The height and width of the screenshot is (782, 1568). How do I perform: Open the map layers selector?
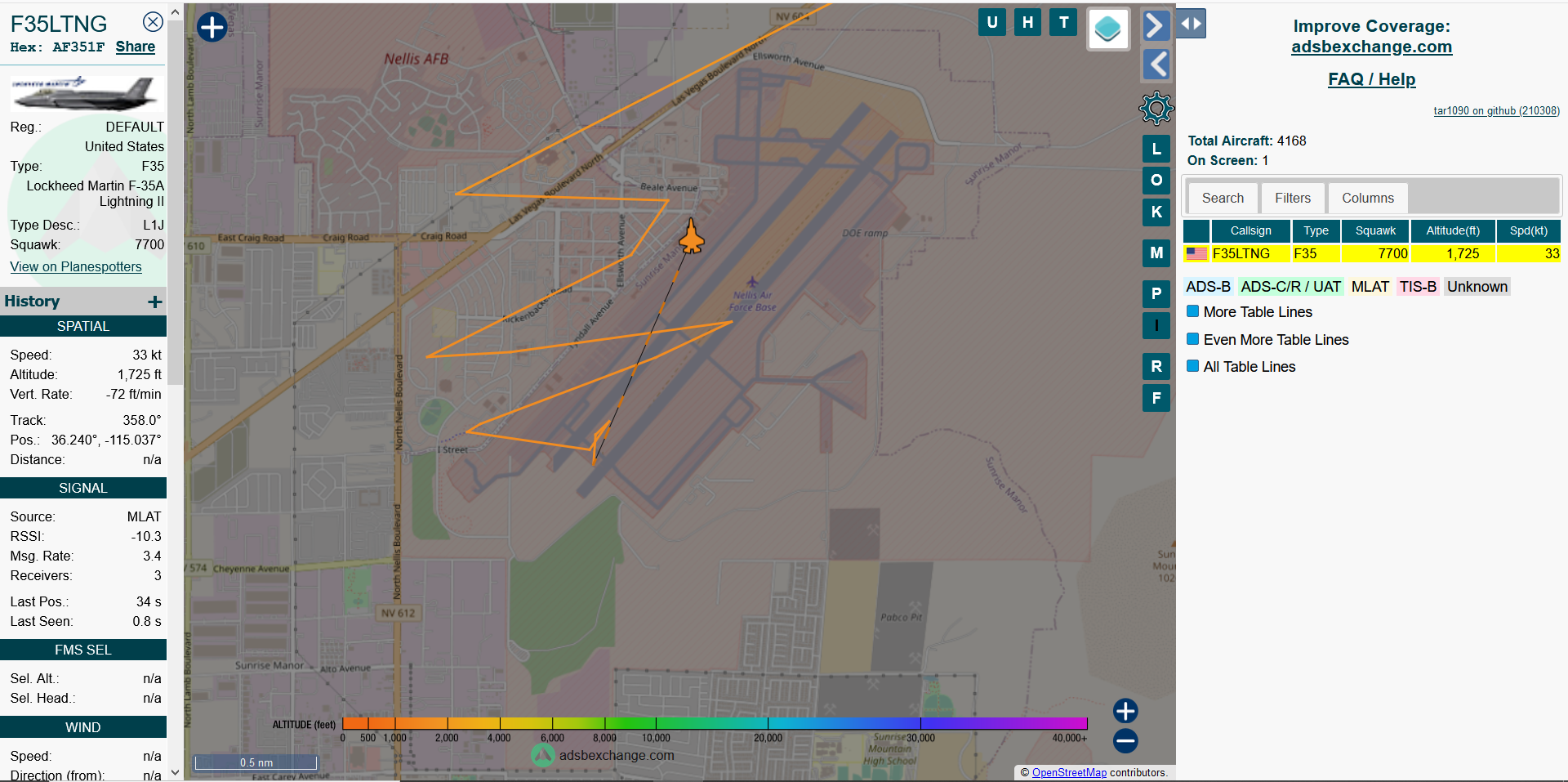(x=1108, y=29)
